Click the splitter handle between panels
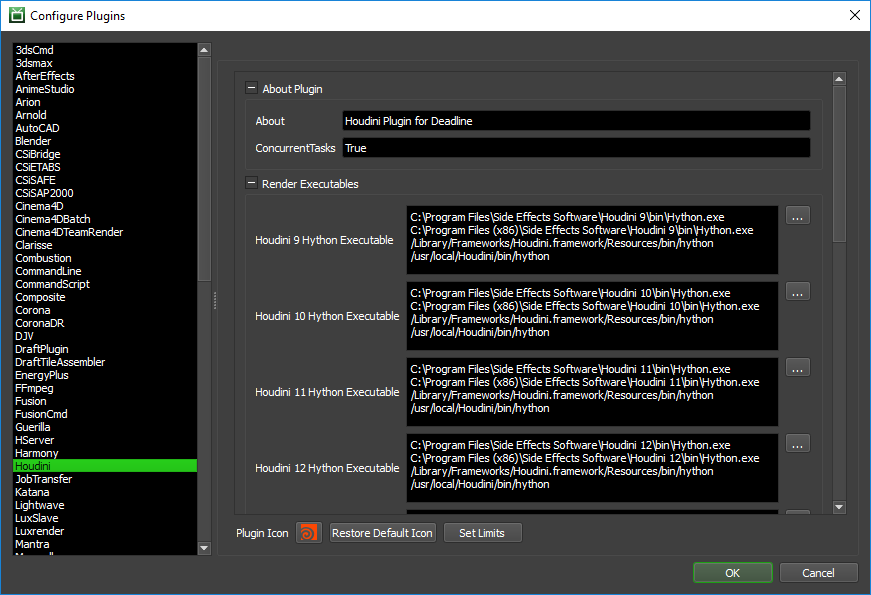The width and height of the screenshot is (871, 595). click(214, 300)
